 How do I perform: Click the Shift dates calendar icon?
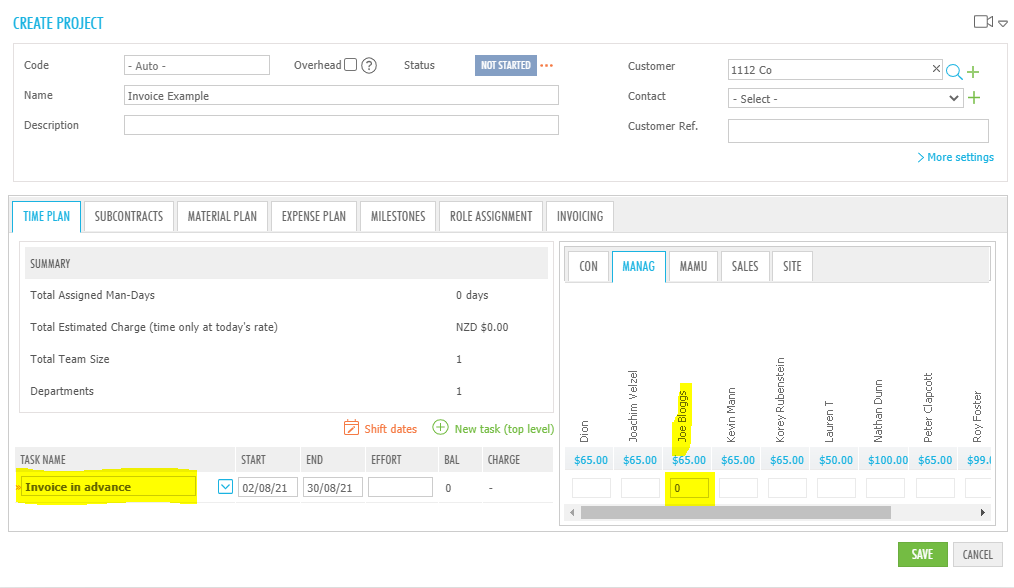coord(352,428)
